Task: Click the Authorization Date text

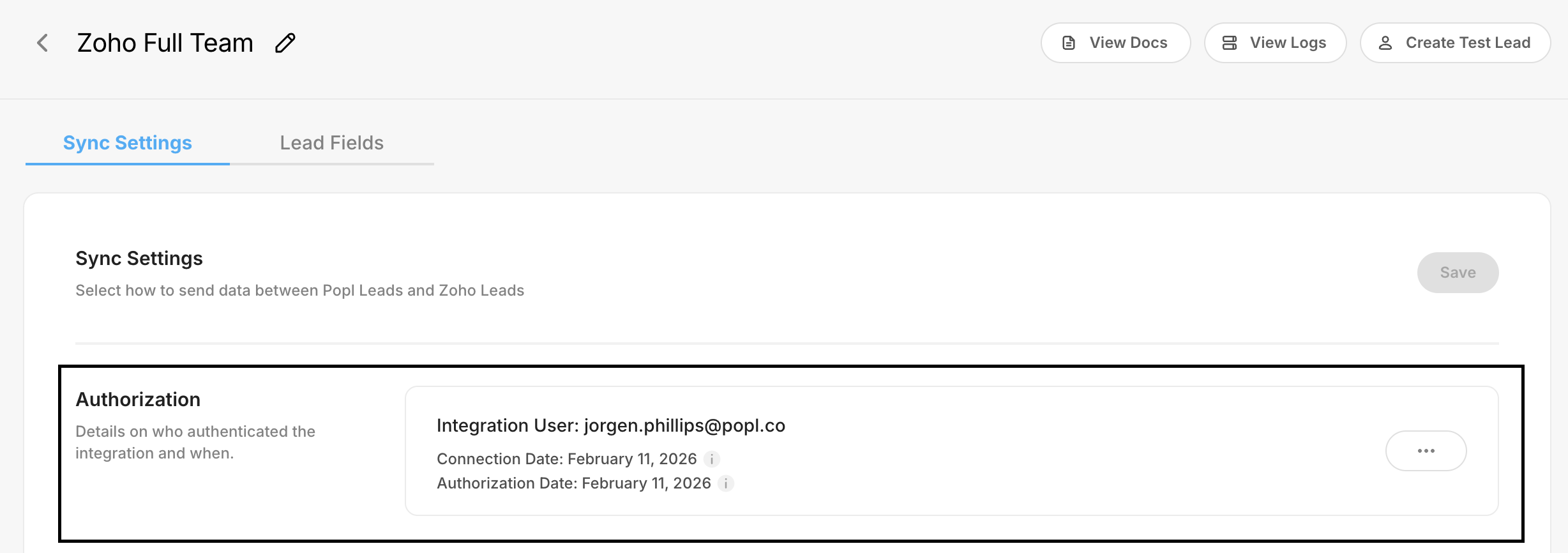Action: [573, 483]
